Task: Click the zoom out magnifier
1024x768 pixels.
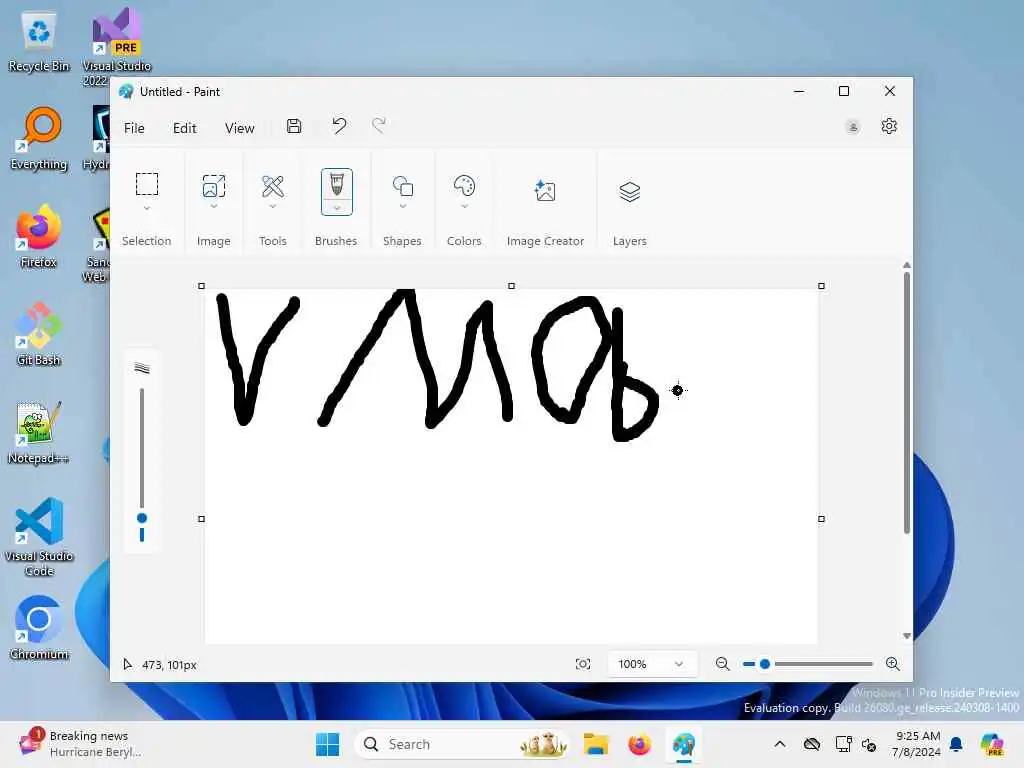Action: pyautogui.click(x=722, y=664)
